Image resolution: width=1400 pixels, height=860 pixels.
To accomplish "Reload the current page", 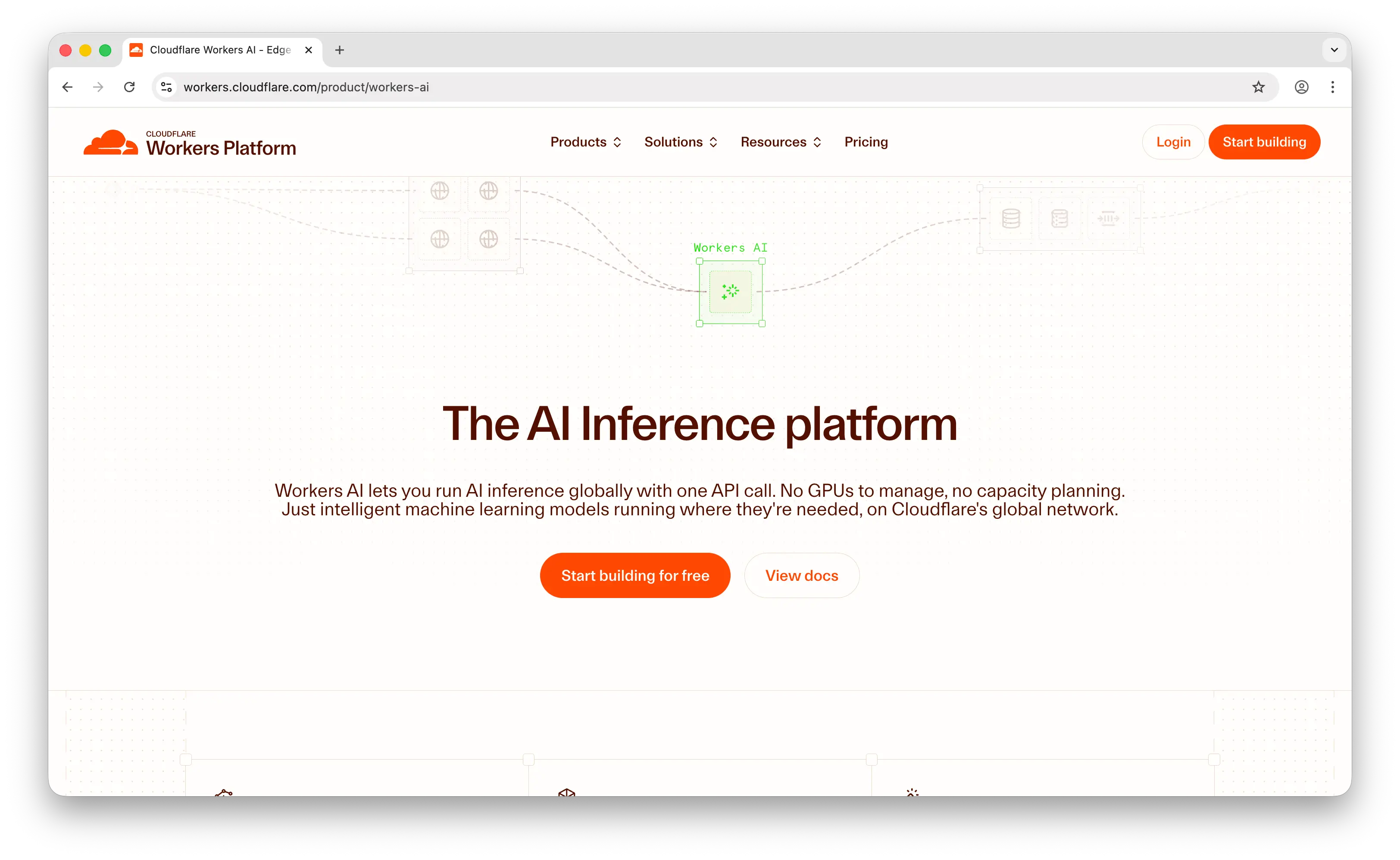I will pyautogui.click(x=130, y=87).
